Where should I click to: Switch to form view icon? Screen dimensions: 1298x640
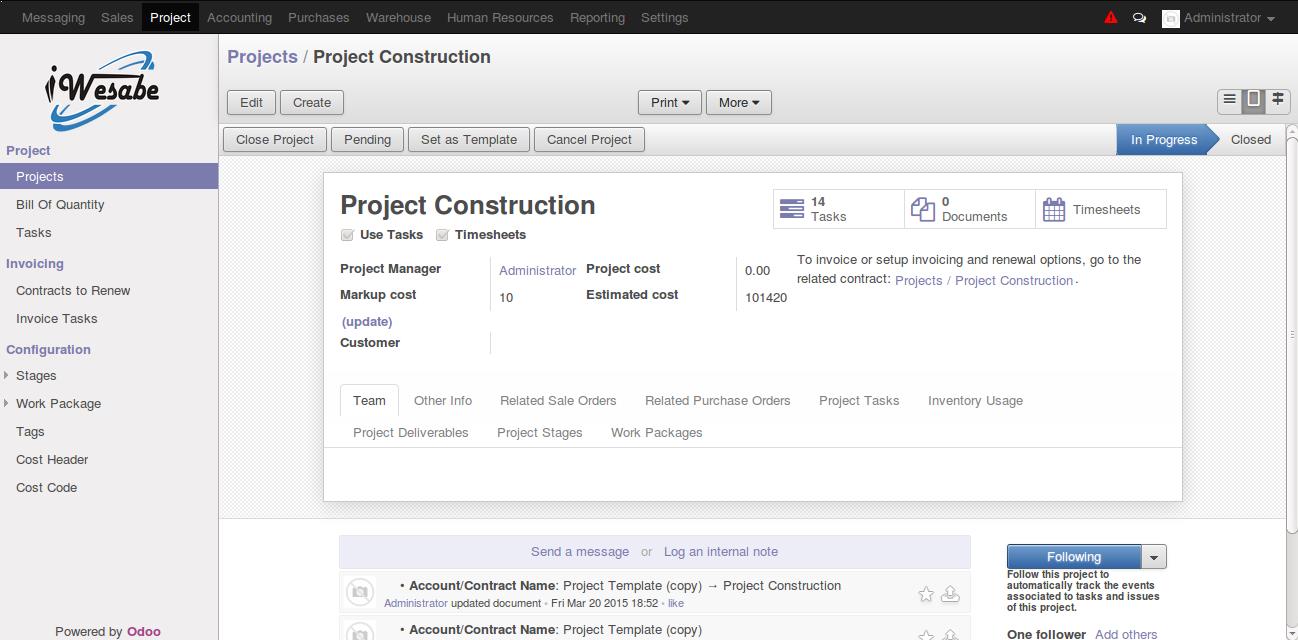tap(1253, 100)
